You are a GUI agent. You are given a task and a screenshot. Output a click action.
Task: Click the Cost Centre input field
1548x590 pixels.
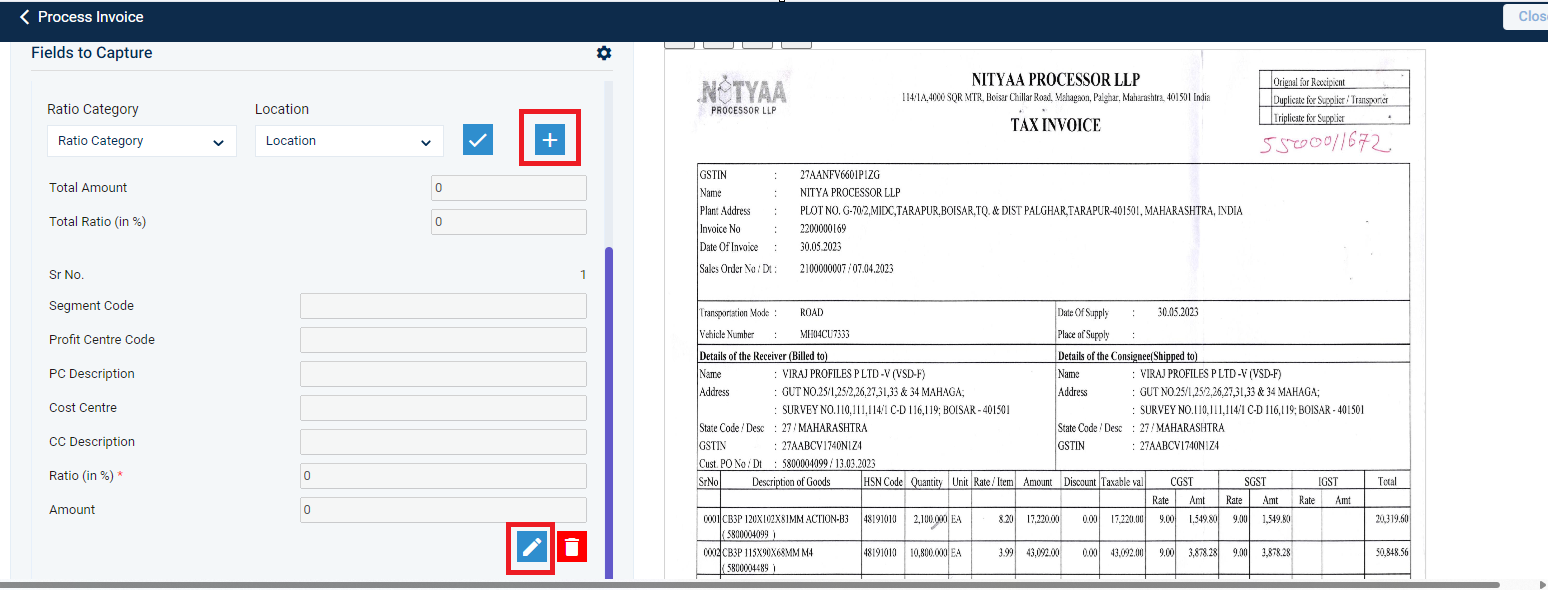click(443, 408)
